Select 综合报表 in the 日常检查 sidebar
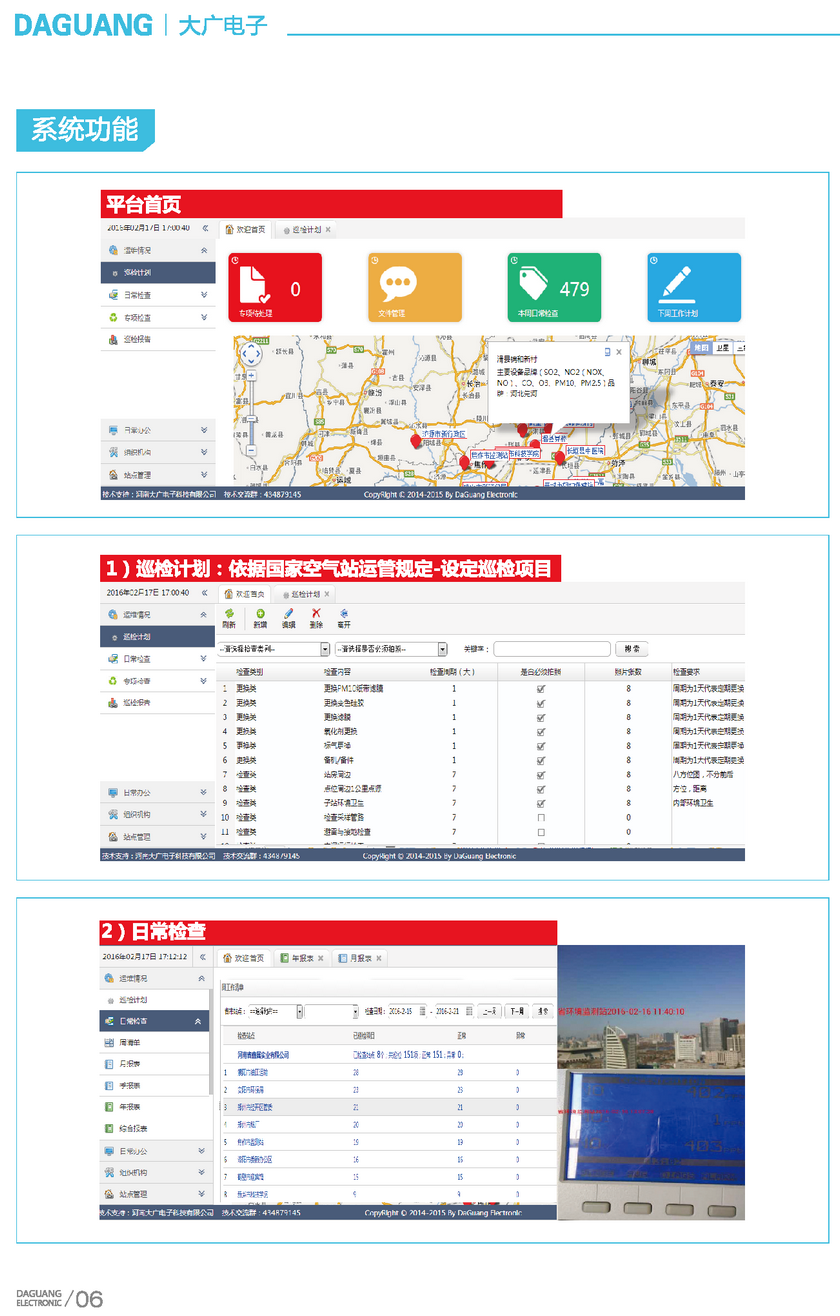Image resolution: width=840 pixels, height=1316 pixels. pos(155,1128)
